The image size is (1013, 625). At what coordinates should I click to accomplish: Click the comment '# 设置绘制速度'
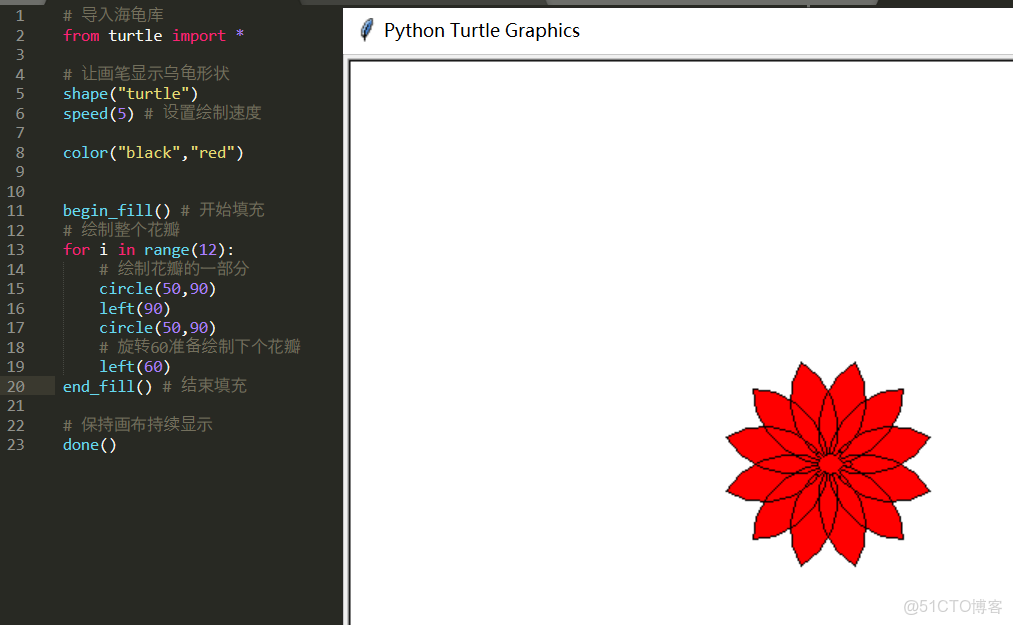pyautogui.click(x=202, y=113)
